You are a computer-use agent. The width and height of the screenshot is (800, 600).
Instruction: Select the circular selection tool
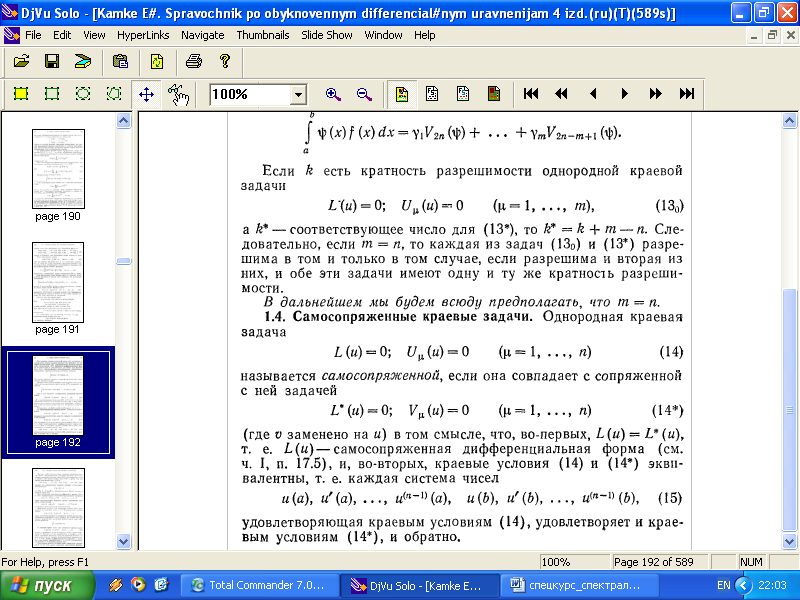click(83, 94)
